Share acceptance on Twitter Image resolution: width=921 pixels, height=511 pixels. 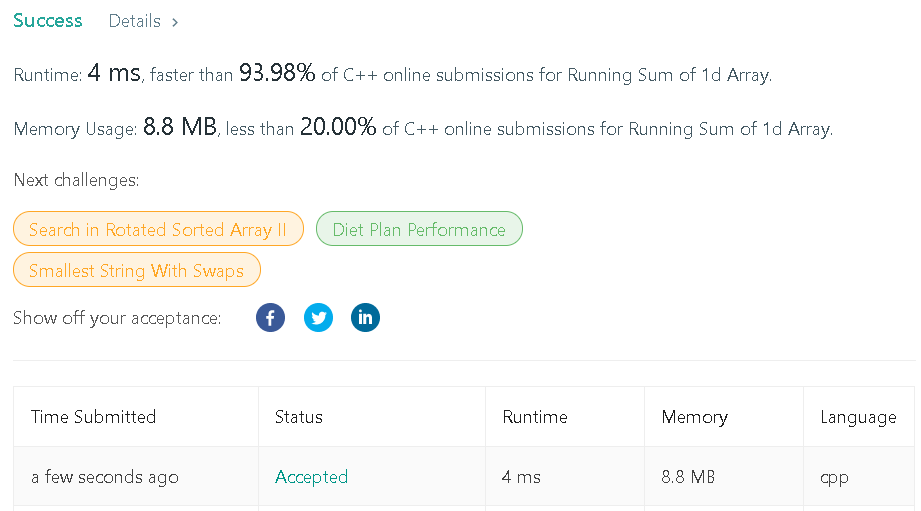[x=318, y=318]
